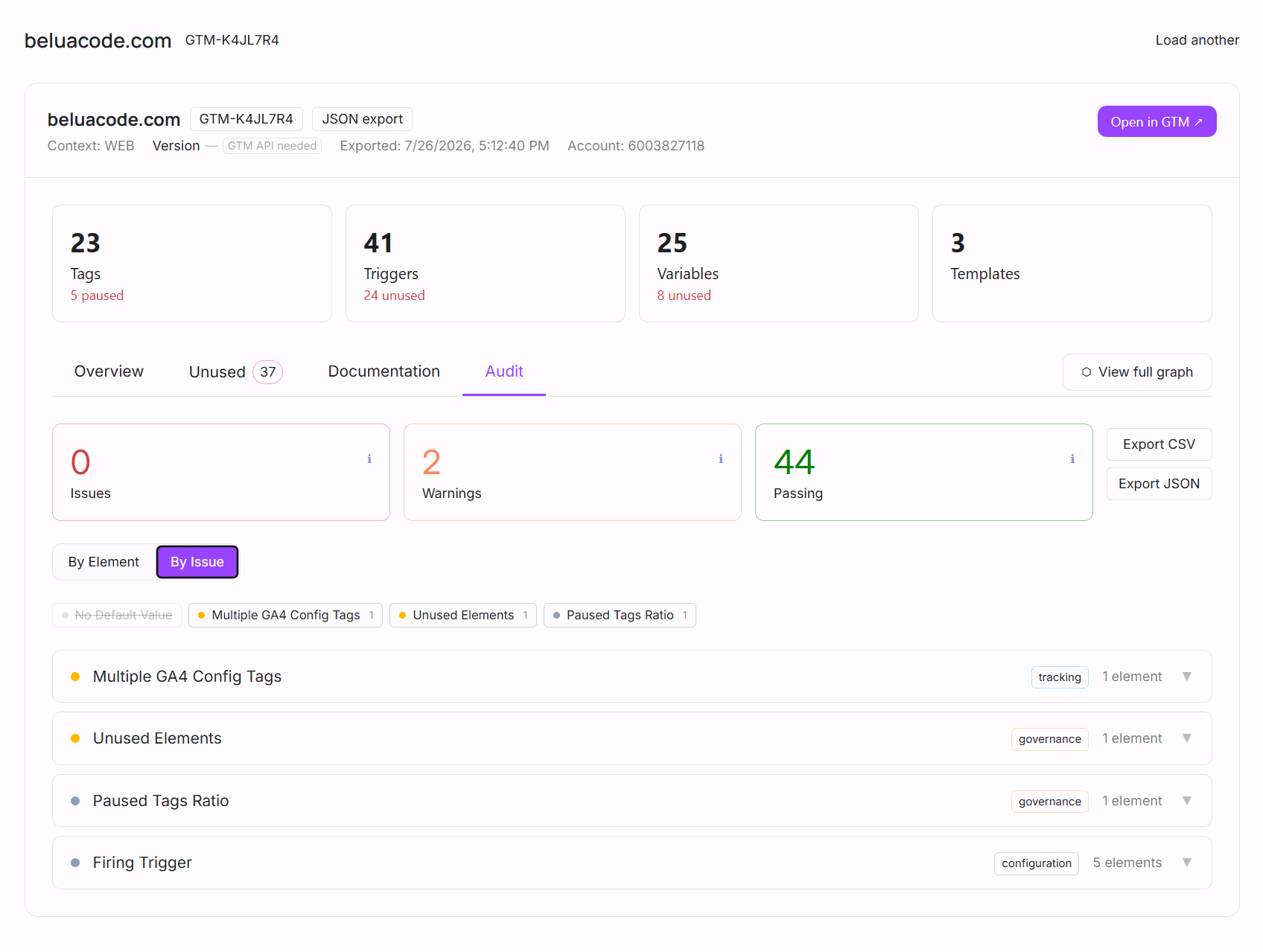The image size is (1263, 952).
Task: Select the By Issue view toggle
Action: [x=197, y=562]
